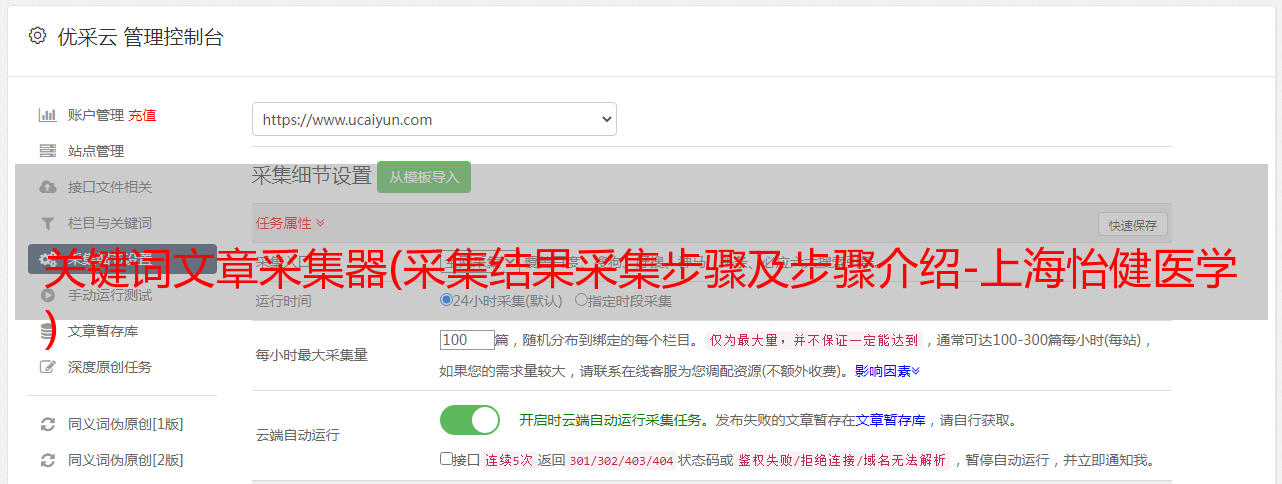1282x484 pixels.
Task: Open 同义词伪原创[1版] in the sidebar
Action: click(x=126, y=424)
